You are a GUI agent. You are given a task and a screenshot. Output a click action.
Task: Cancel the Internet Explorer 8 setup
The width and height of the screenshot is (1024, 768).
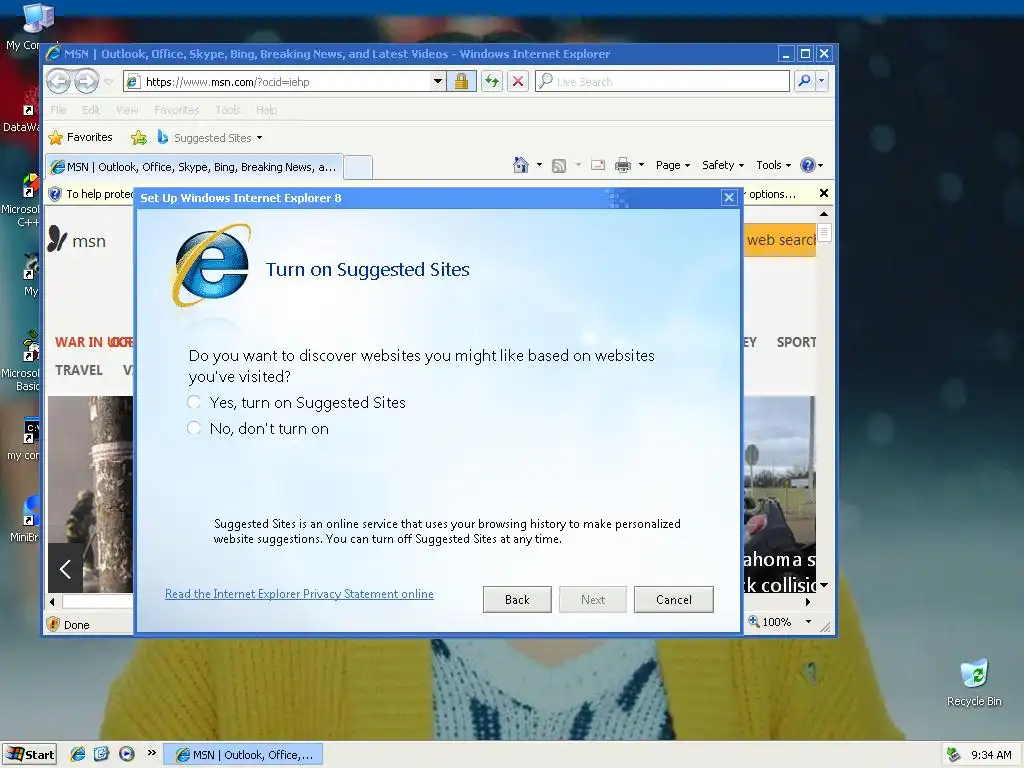[673, 600]
